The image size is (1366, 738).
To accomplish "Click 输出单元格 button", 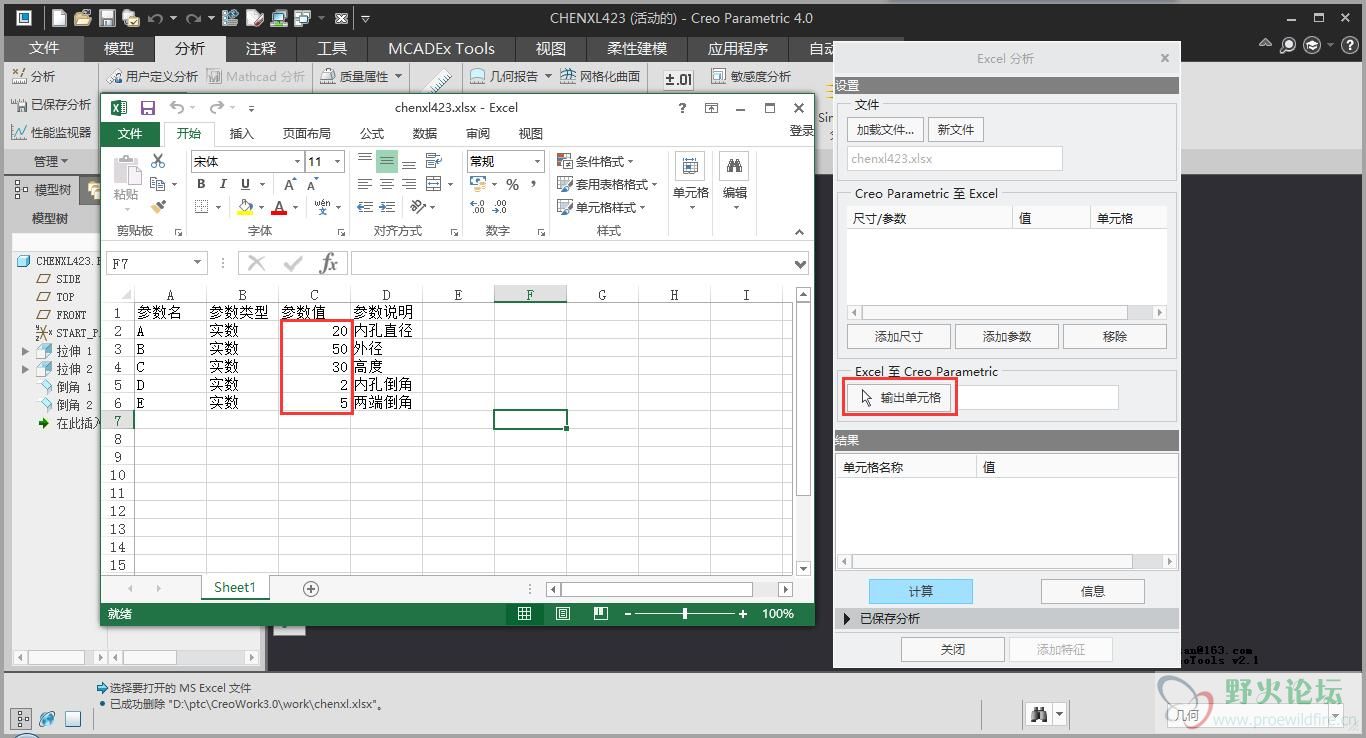I will (x=900, y=398).
